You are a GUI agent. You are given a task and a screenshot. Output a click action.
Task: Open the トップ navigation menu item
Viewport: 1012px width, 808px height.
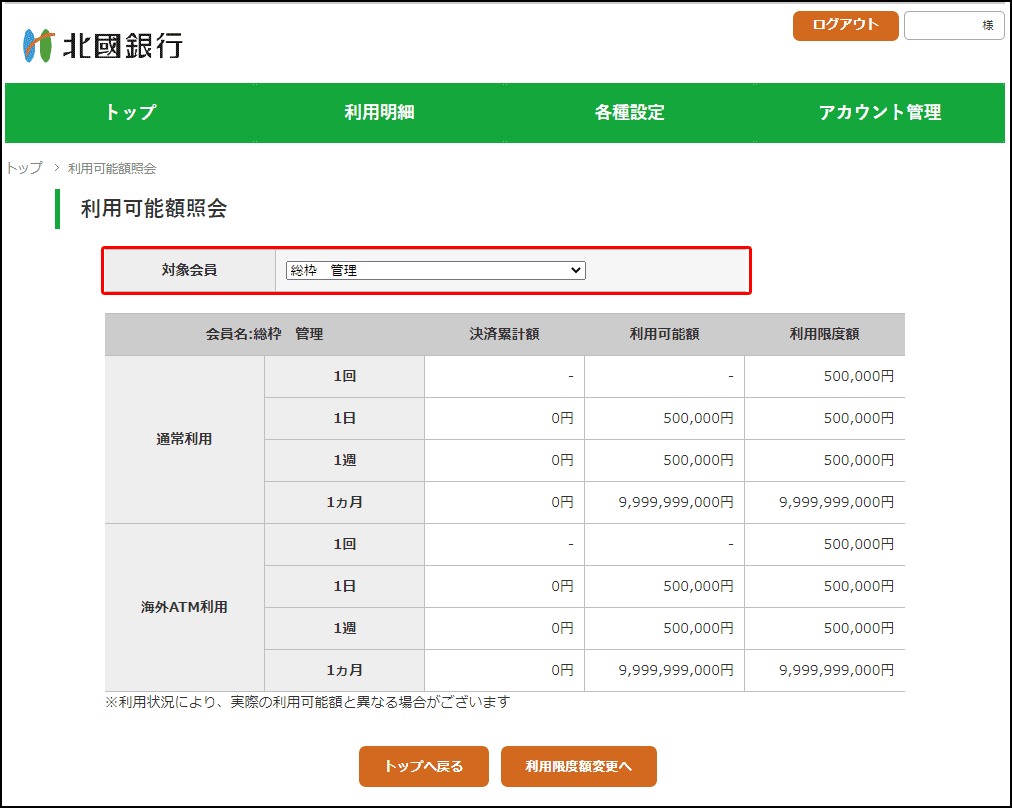130,113
